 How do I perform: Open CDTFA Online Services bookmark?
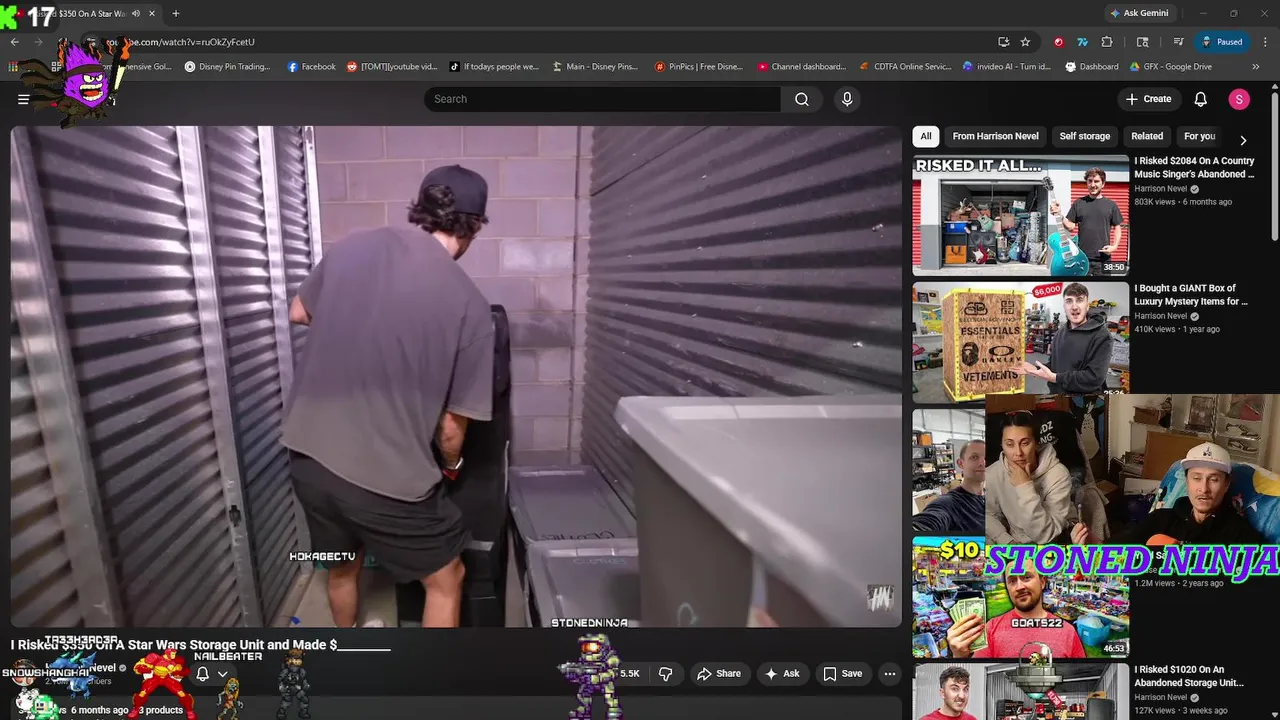(x=905, y=67)
